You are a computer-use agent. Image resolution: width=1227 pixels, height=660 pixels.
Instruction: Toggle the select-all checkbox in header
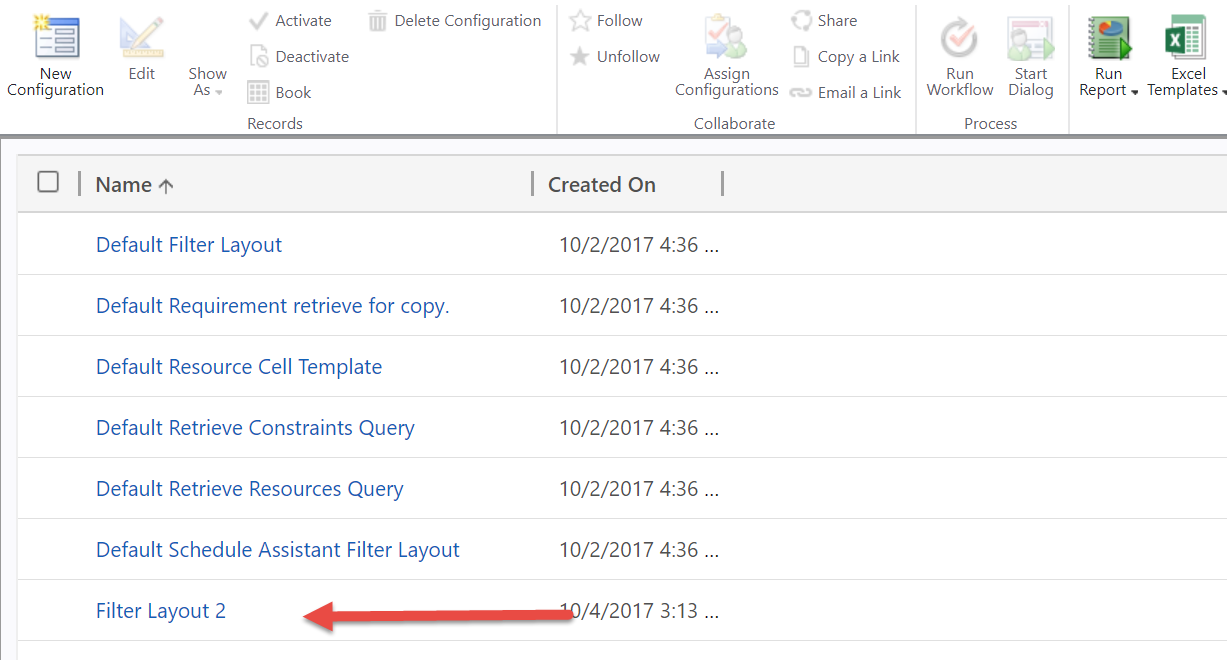[x=48, y=182]
